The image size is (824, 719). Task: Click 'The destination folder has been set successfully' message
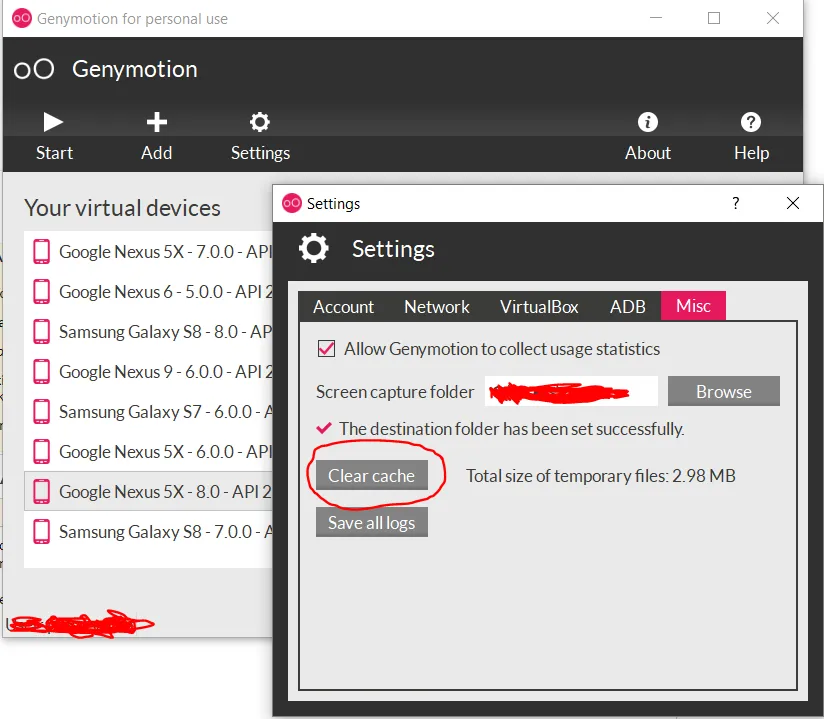tap(511, 429)
